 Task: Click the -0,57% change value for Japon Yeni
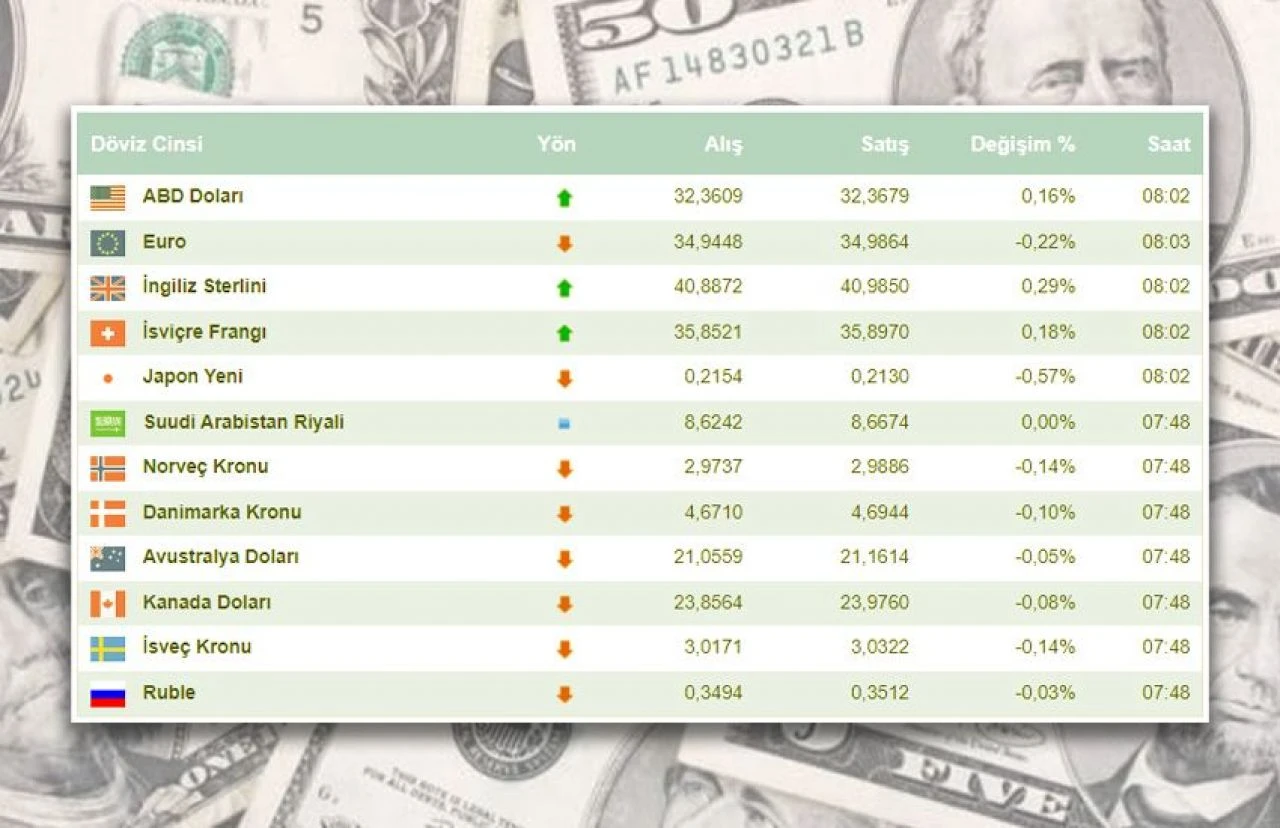click(1047, 377)
